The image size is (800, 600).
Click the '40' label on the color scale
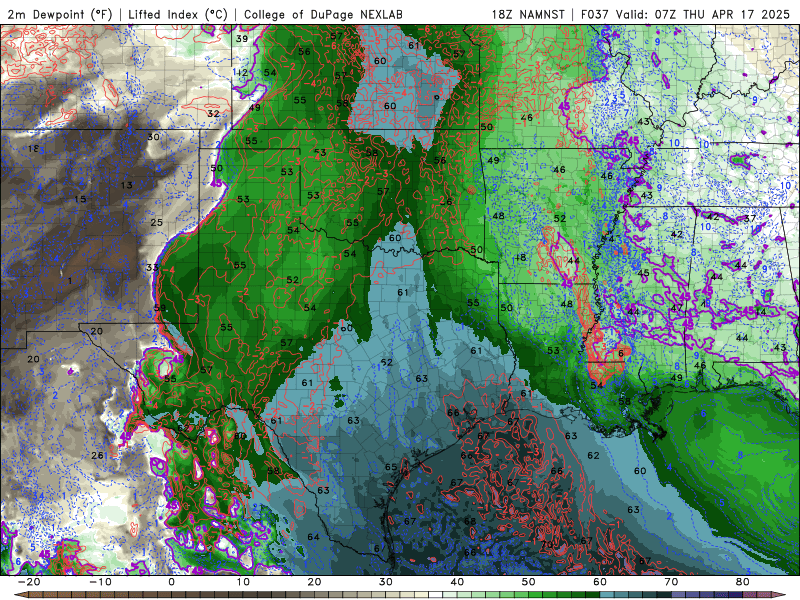[457, 582]
